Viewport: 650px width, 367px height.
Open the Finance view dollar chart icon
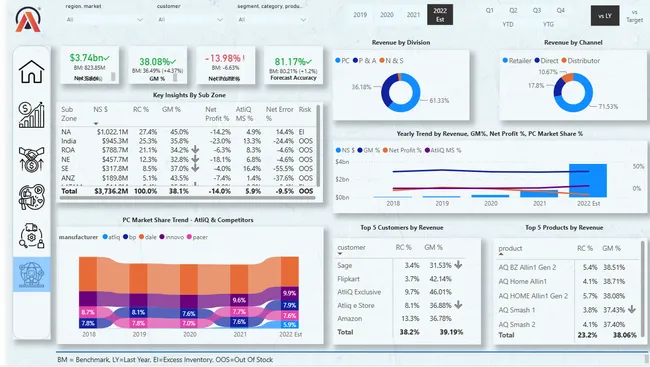click(32, 115)
